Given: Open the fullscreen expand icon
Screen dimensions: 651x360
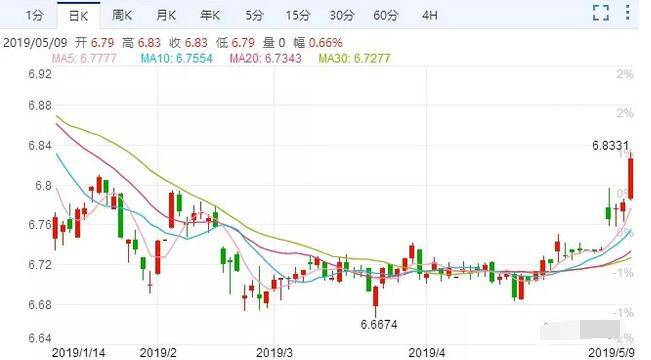Looking at the screenshot, I should point(601,13).
